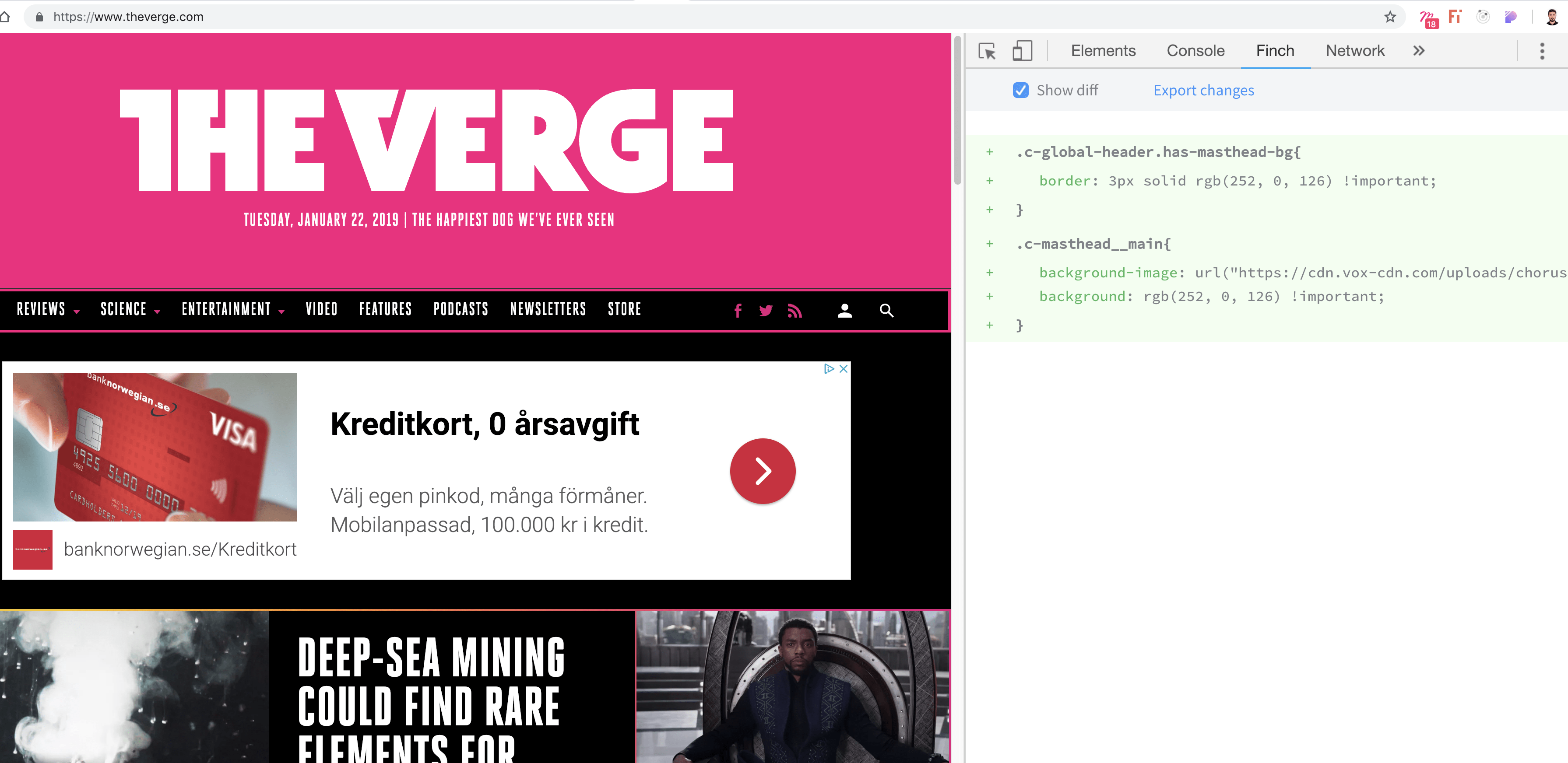Click Export changes link
Screen dimensions: 1568x763
click(1203, 90)
